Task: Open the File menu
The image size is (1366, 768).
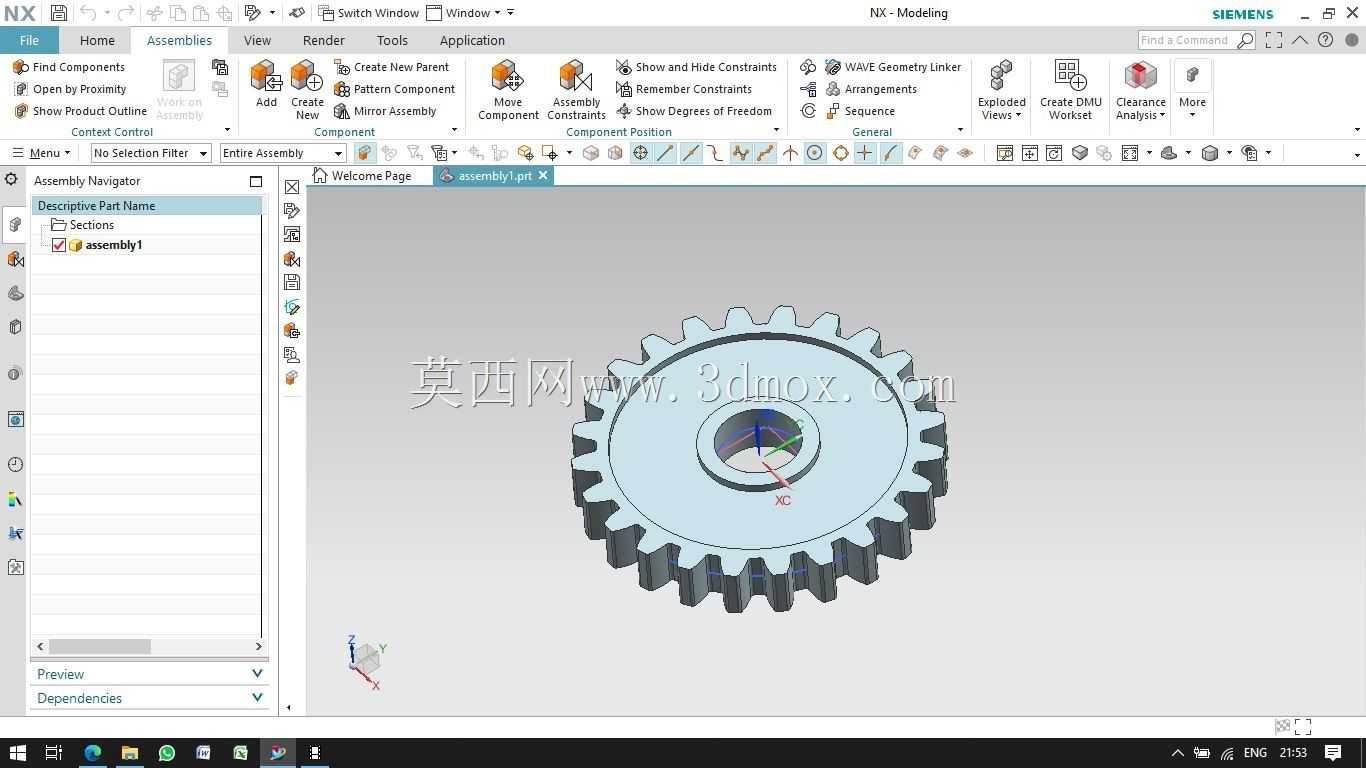Action: 29,40
